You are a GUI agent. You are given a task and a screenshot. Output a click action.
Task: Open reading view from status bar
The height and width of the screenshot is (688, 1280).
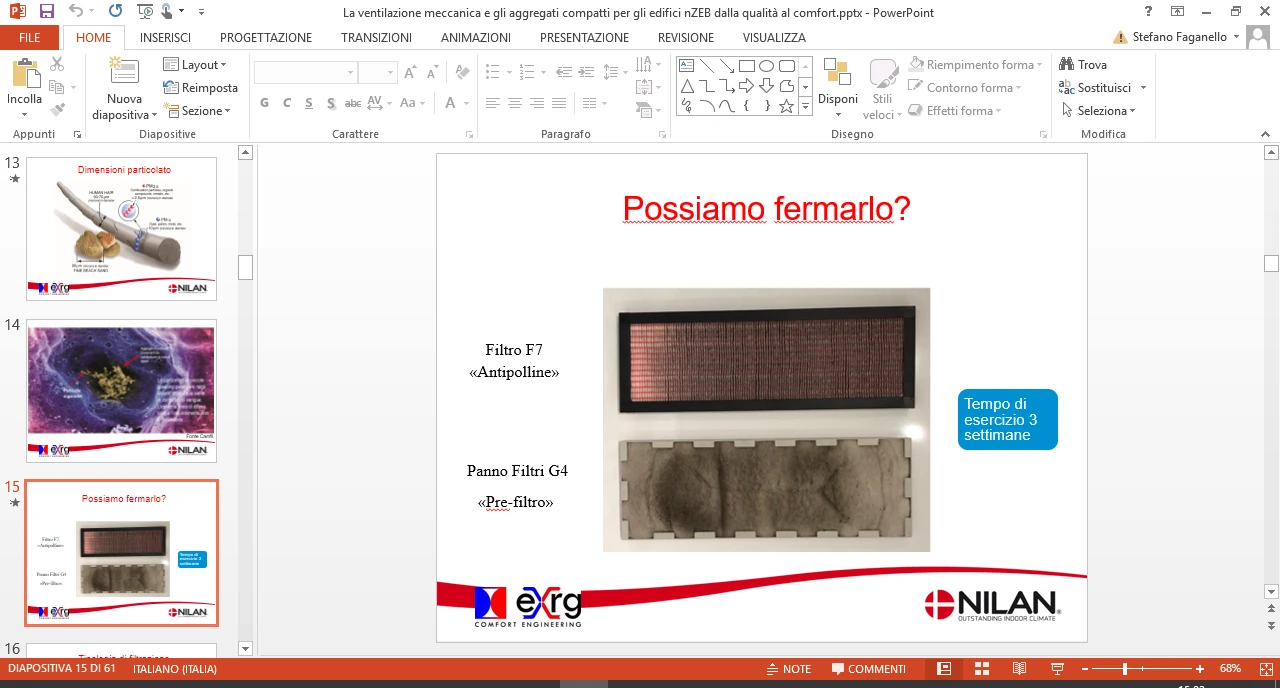coord(1019,669)
